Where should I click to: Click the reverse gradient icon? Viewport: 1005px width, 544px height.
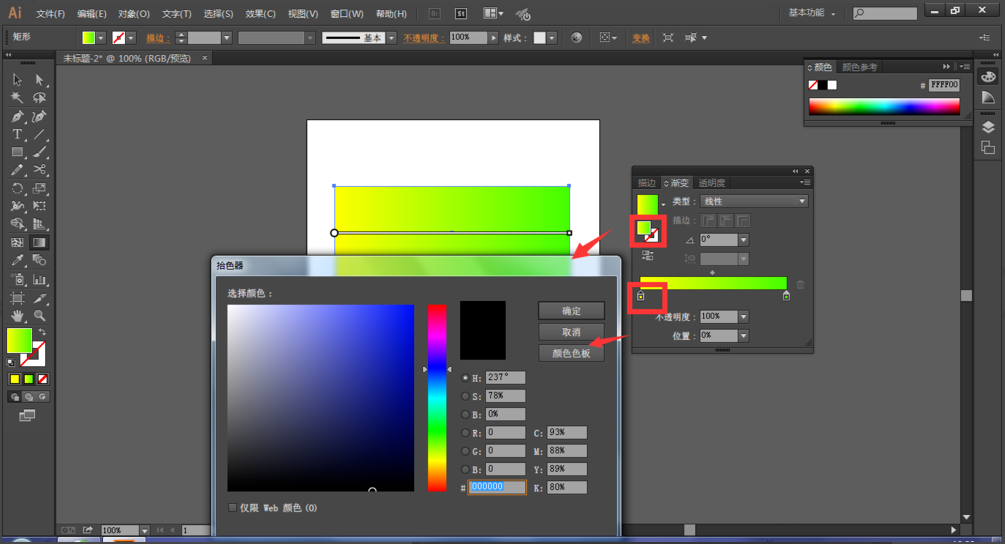coord(647,257)
